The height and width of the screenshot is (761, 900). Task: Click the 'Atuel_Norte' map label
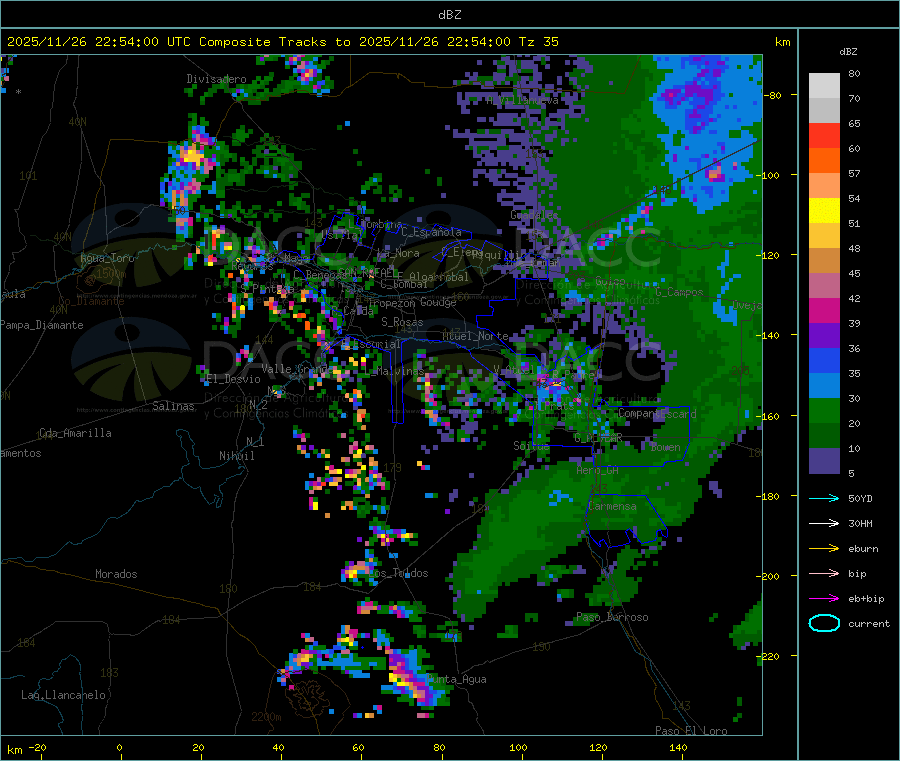point(475,336)
